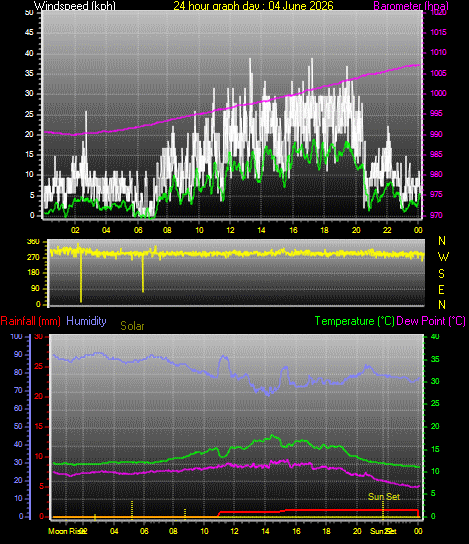Click the 100 humidity scale value

(16, 336)
